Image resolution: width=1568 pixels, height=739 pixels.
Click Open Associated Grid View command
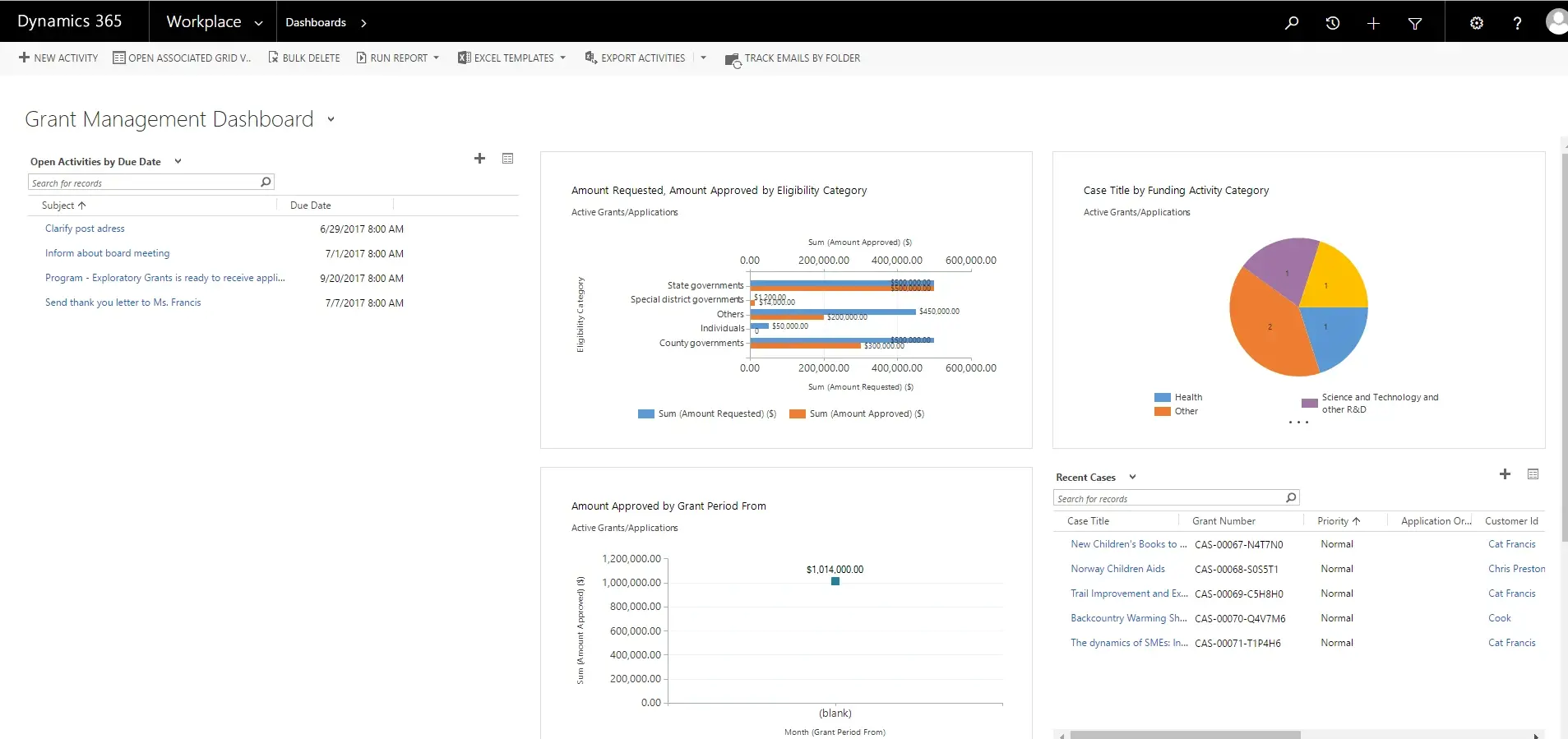[182, 58]
